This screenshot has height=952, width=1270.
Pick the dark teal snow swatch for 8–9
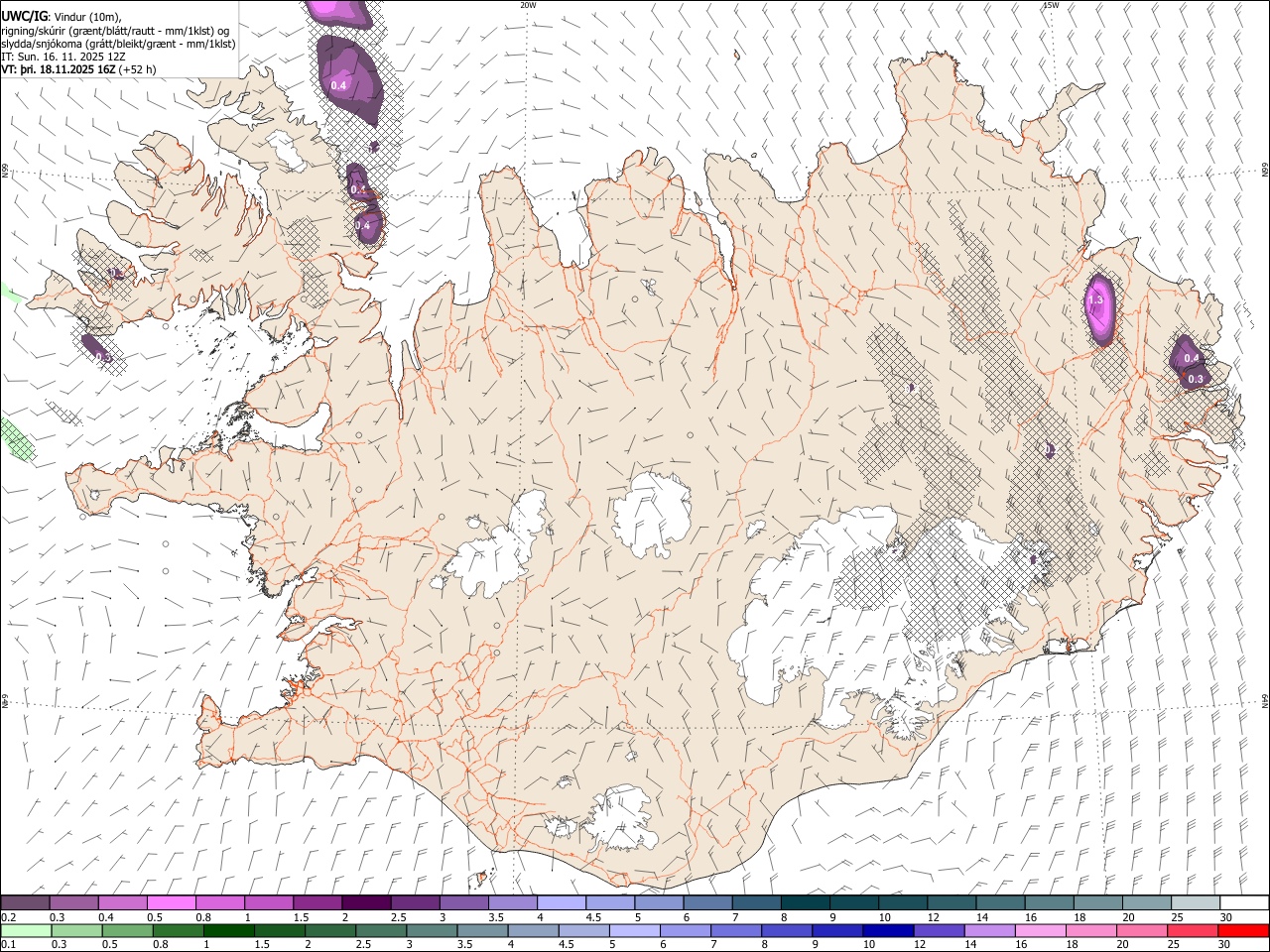[x=805, y=903]
